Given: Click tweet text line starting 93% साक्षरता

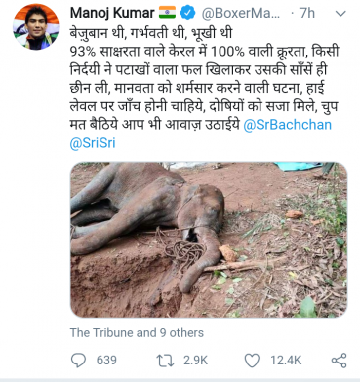Looking at the screenshot, I should coord(204,52).
